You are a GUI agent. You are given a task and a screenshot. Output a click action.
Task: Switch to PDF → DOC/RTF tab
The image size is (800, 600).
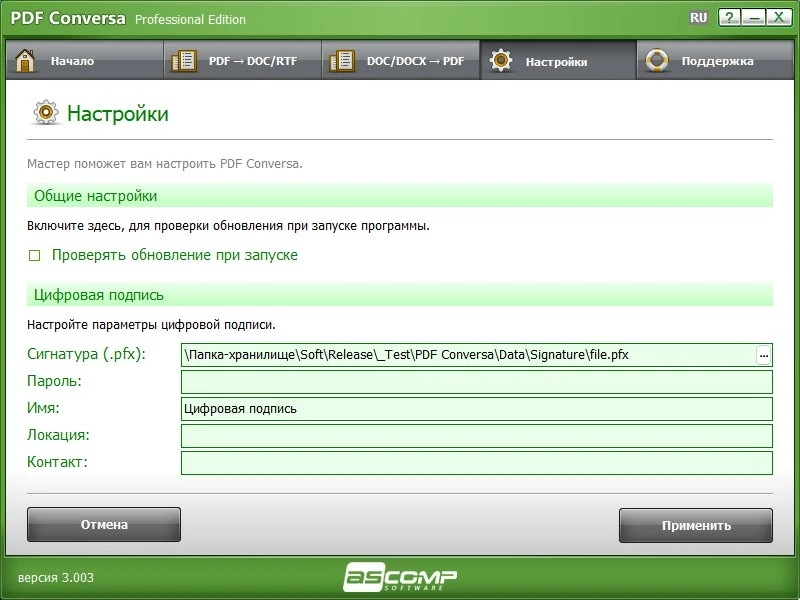pos(242,60)
